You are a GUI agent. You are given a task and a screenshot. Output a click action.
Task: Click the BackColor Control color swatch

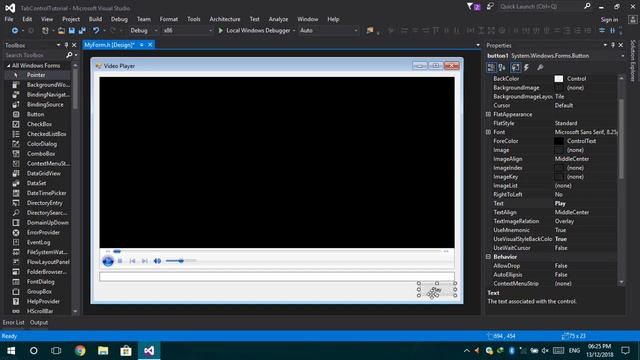[558, 79]
